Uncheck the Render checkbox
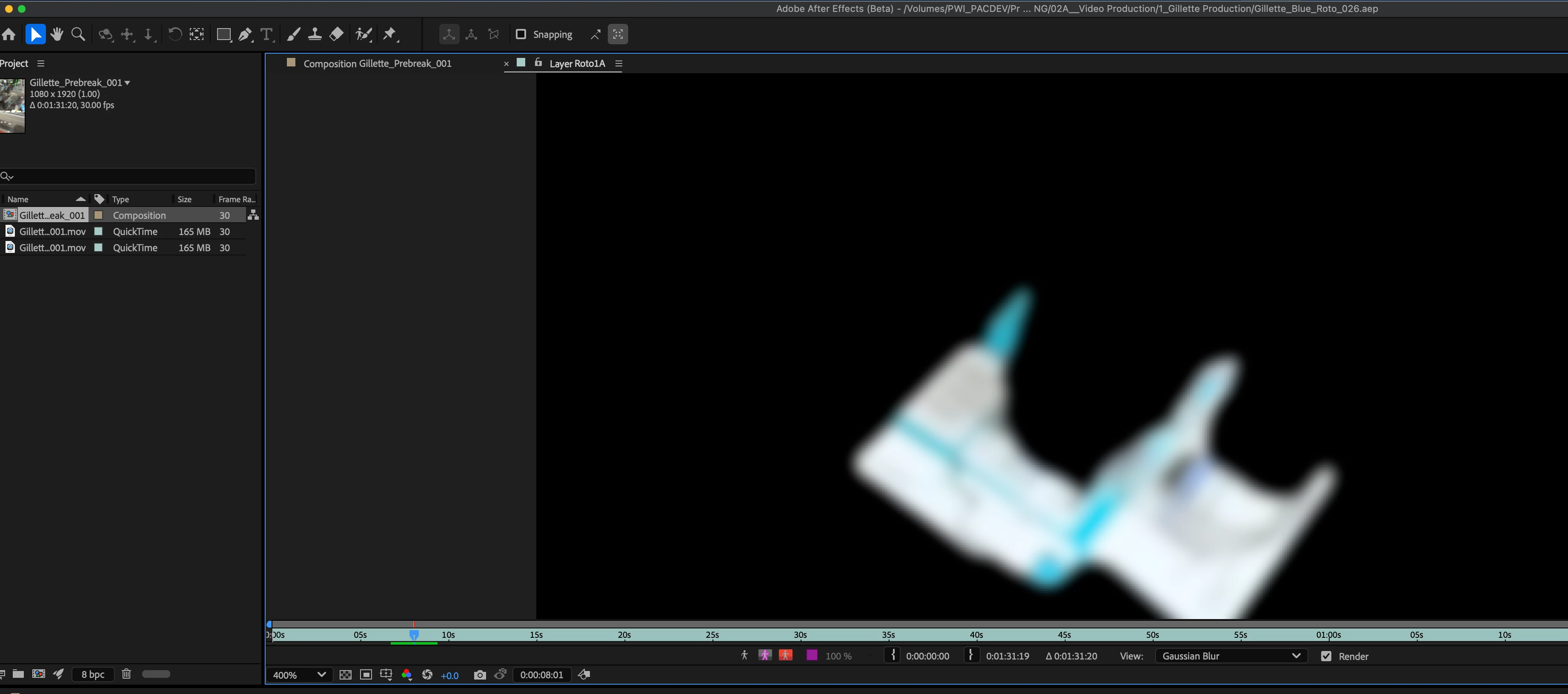The height and width of the screenshot is (694, 1568). (1326, 656)
